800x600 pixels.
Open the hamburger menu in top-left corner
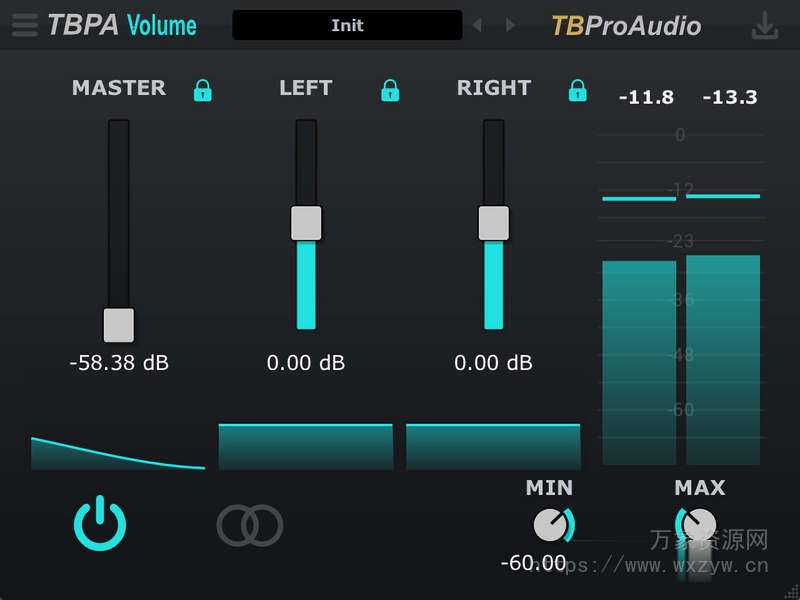click(24, 25)
